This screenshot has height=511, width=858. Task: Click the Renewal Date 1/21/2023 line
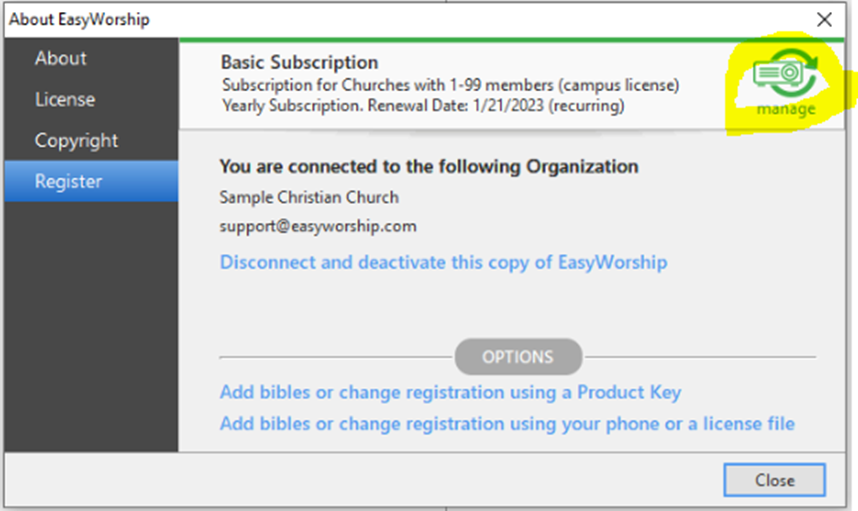pyautogui.click(x=423, y=105)
